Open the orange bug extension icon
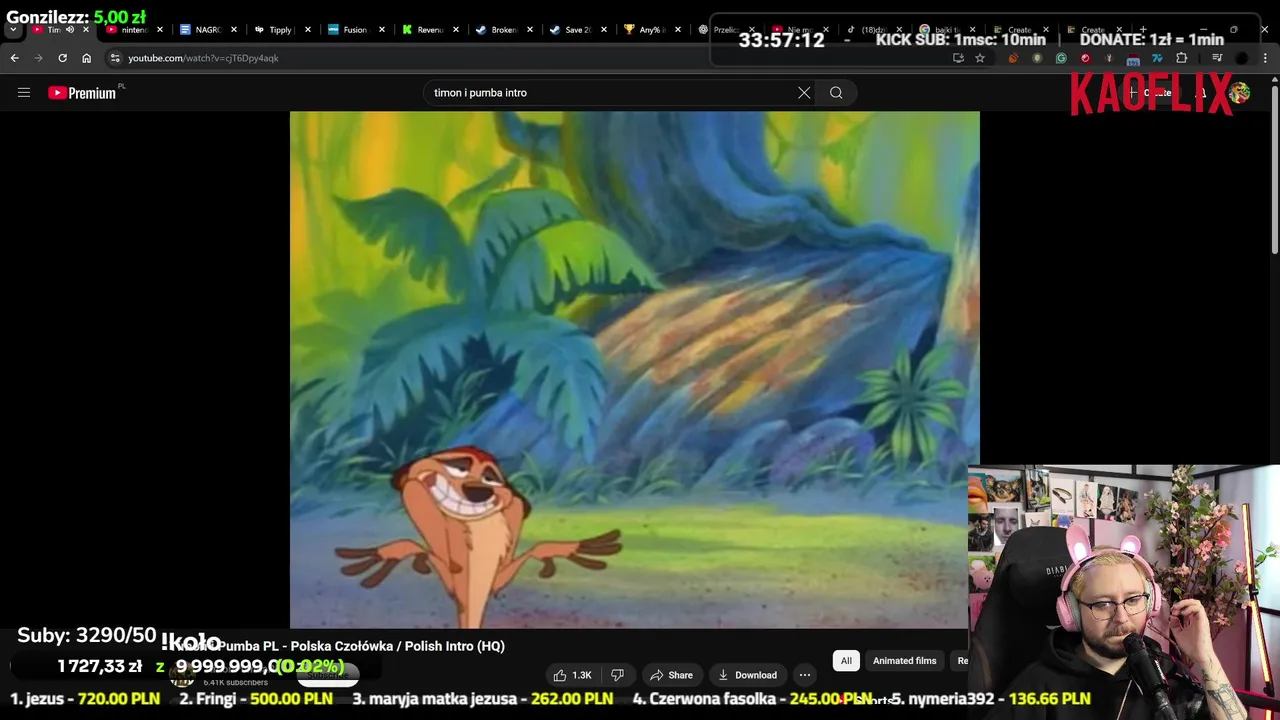Screen dimensions: 1280x720 1013,58
